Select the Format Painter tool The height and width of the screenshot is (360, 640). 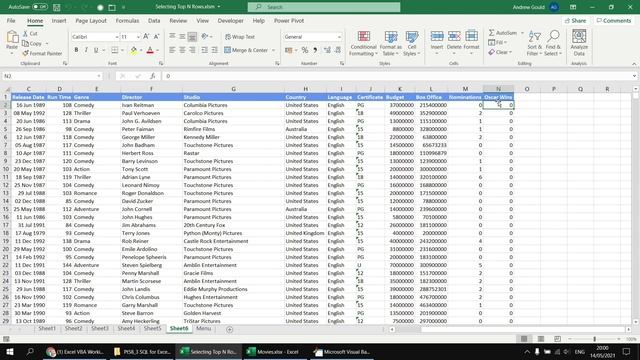pos(42,53)
